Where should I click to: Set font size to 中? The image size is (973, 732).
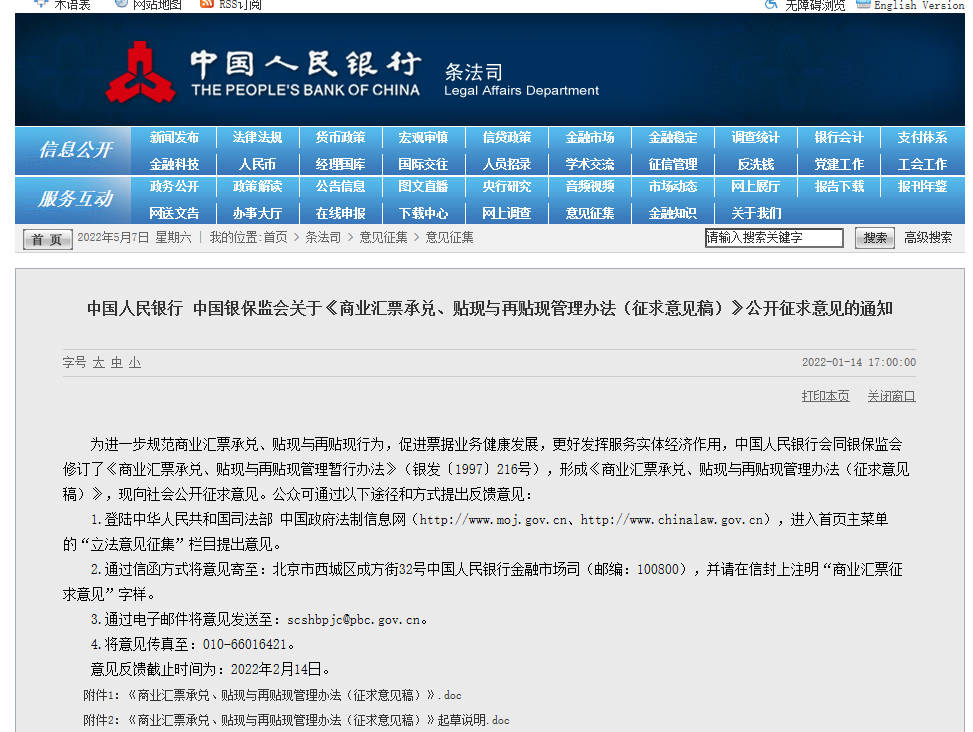pyautogui.click(x=117, y=362)
